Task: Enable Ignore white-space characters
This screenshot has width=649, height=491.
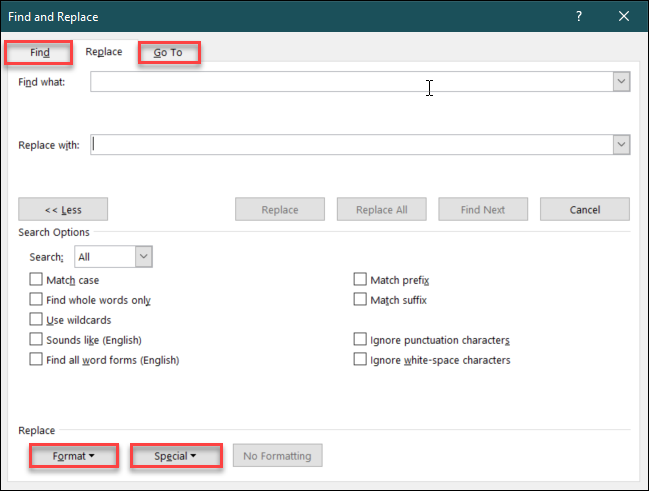Action: [360, 359]
